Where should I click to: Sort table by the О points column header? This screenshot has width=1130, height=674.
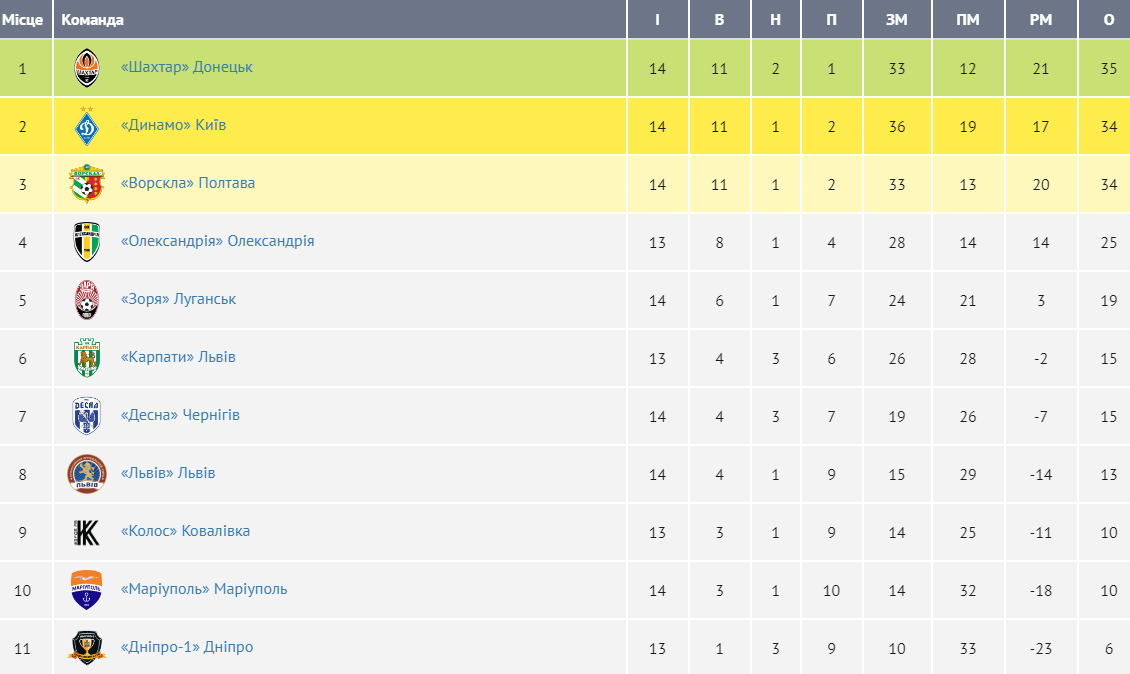[x=1109, y=20]
